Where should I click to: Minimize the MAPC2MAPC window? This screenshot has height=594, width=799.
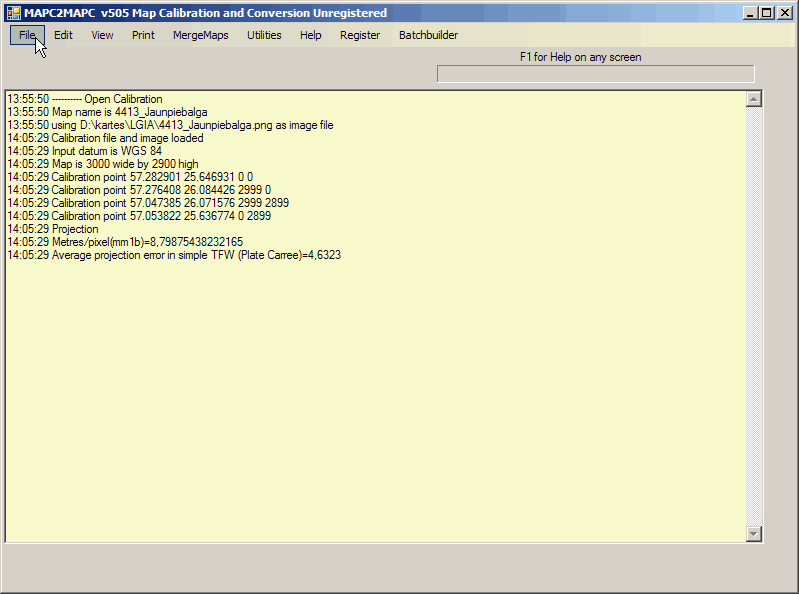tap(750, 13)
